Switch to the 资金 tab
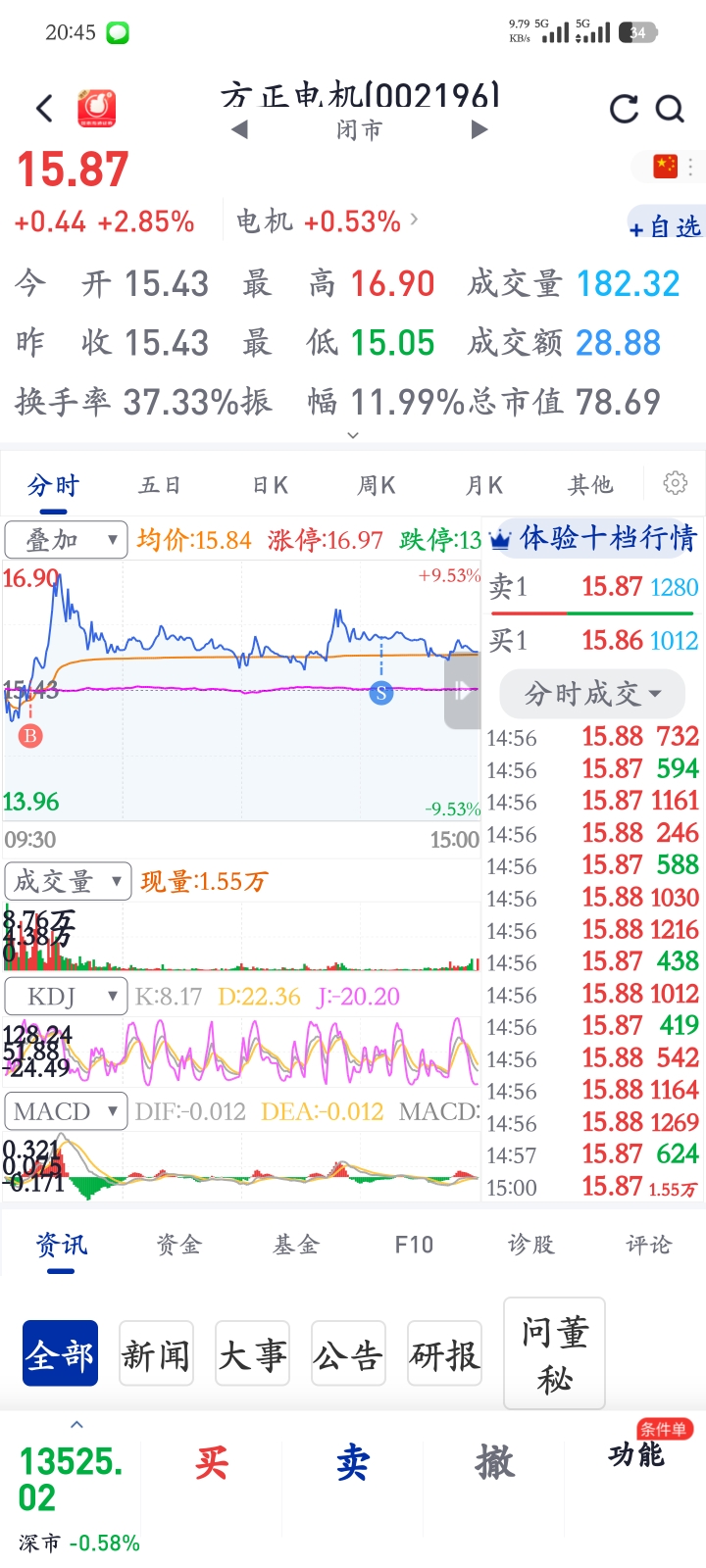This screenshot has width=706, height=1568. [178, 1245]
